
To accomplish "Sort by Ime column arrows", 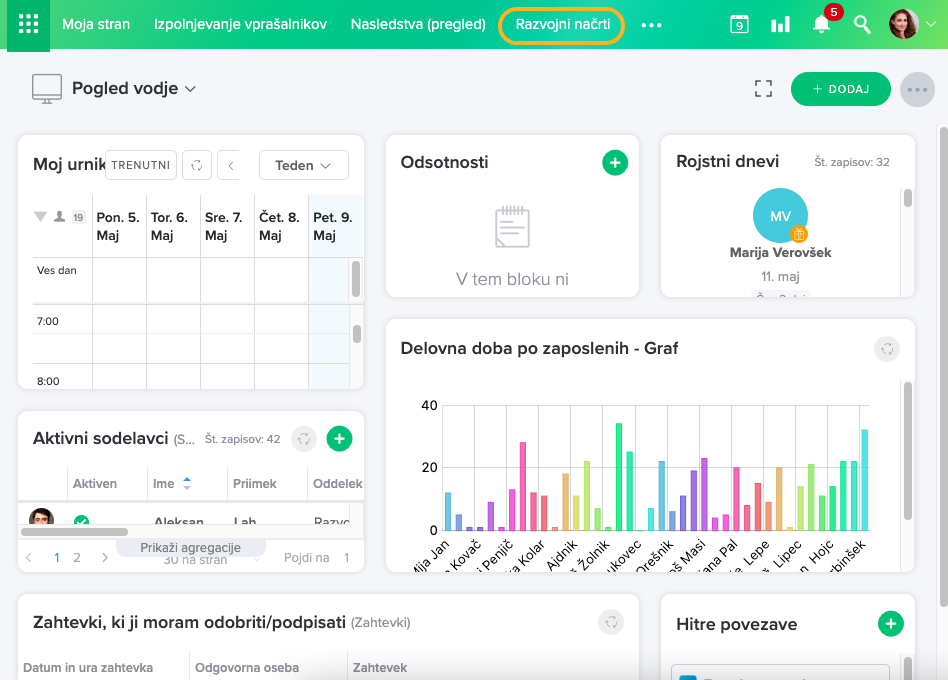I will (x=187, y=484).
